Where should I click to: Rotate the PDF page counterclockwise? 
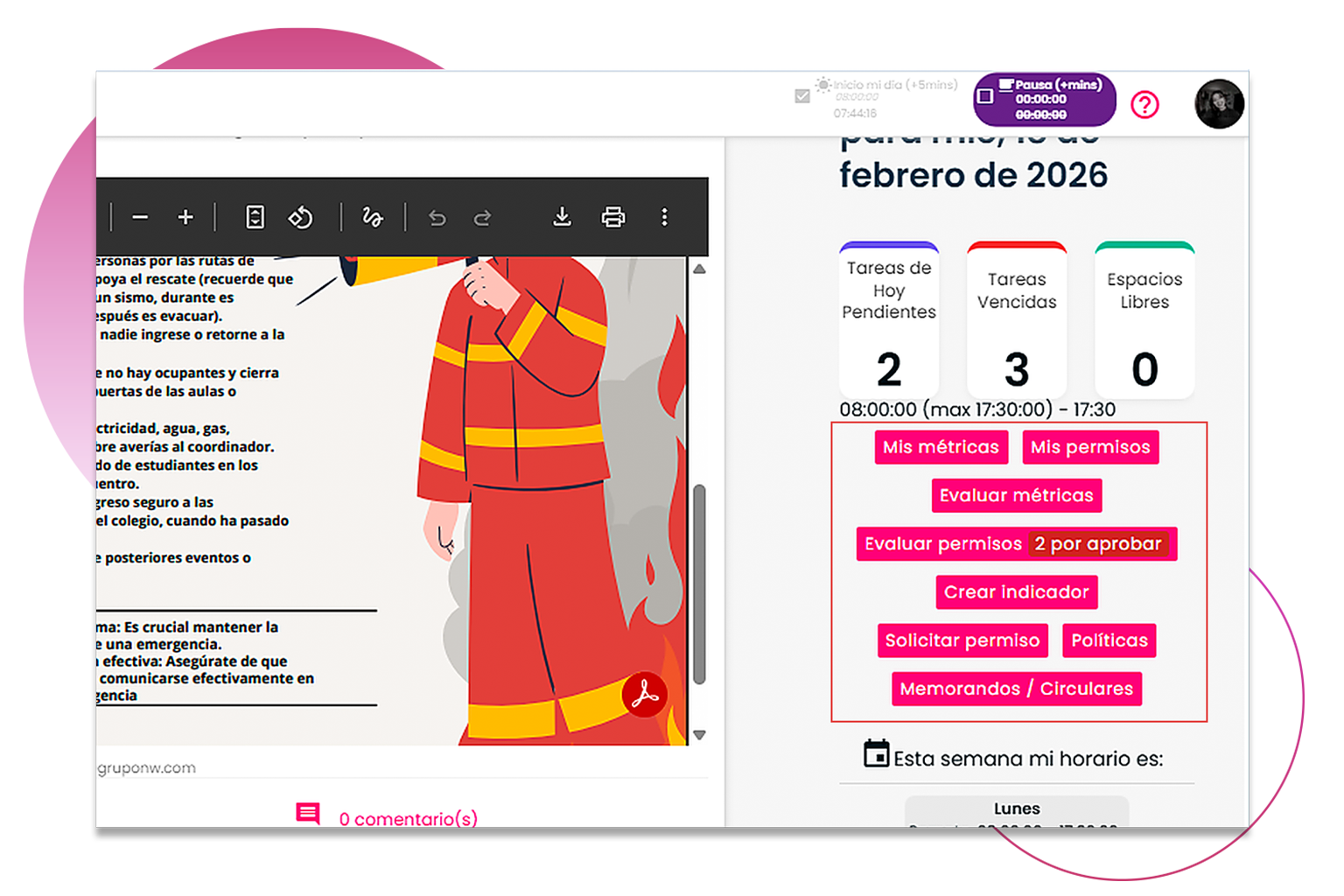(x=300, y=217)
